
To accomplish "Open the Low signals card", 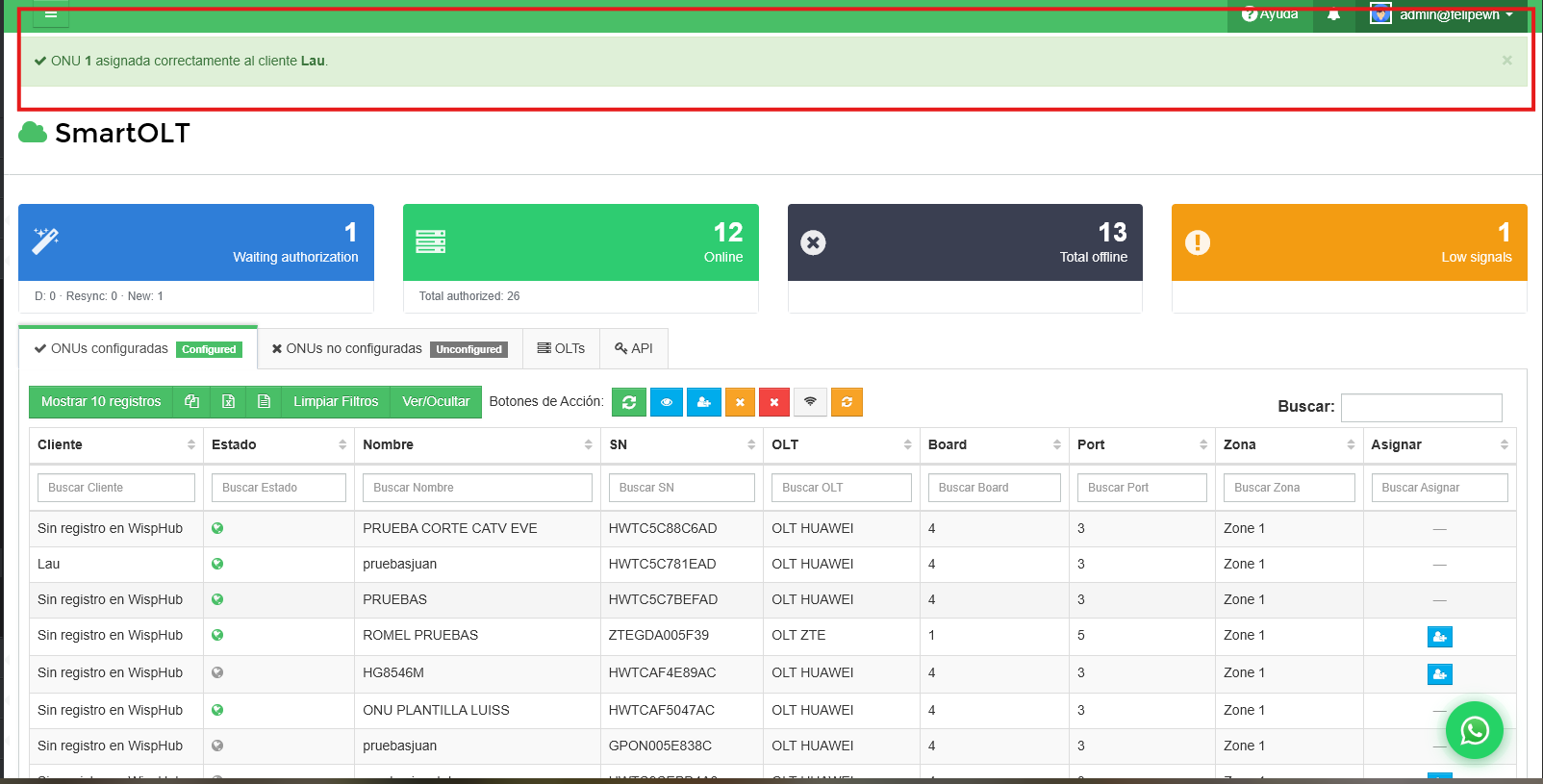I will coord(1350,242).
